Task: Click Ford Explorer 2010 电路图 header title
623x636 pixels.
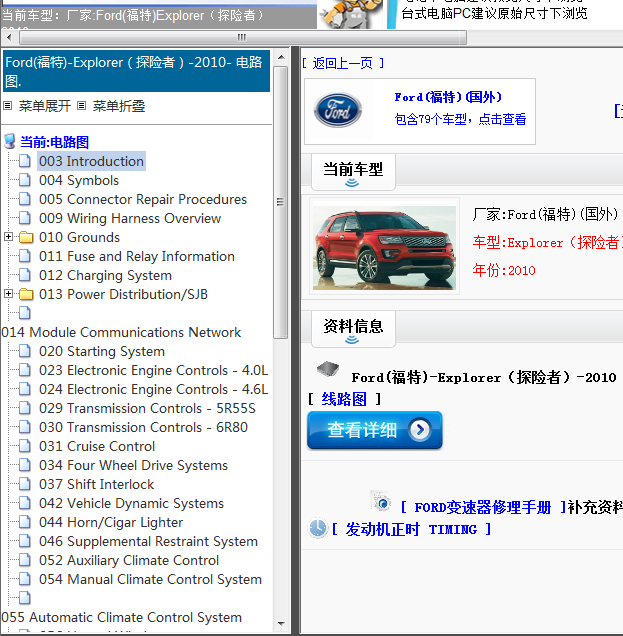Action: click(136, 71)
